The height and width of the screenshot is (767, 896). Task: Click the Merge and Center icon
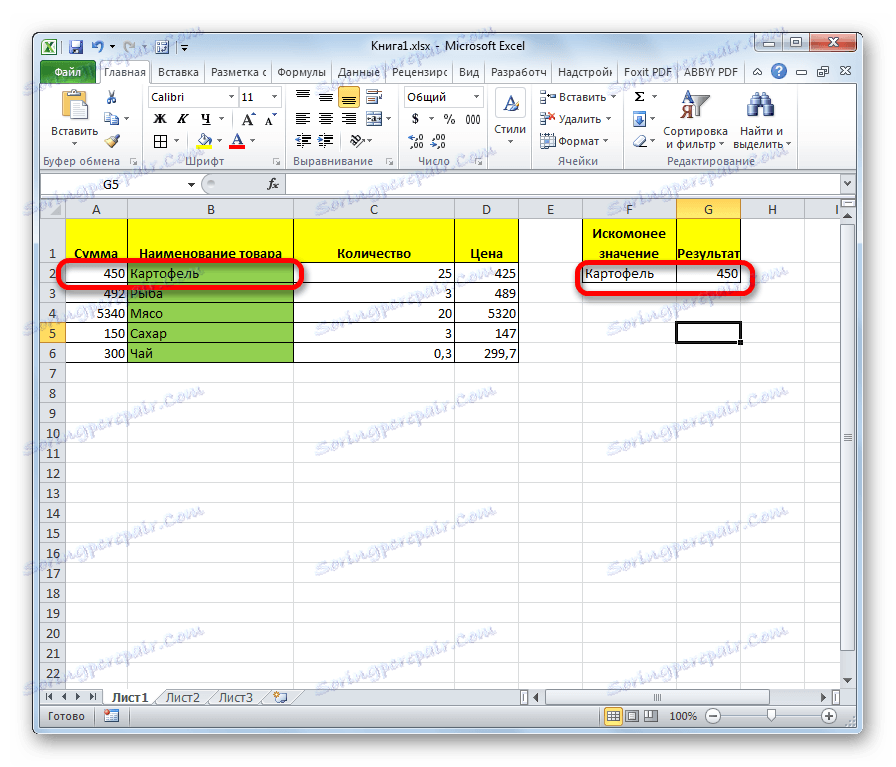click(374, 119)
